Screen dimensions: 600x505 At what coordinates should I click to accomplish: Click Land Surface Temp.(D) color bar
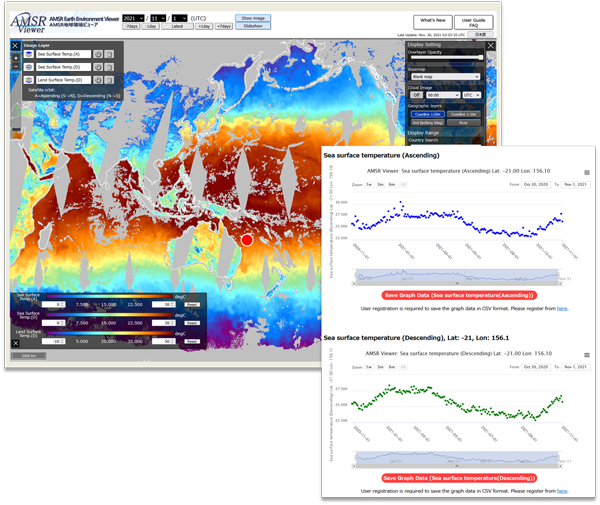pyautogui.click(x=109, y=333)
